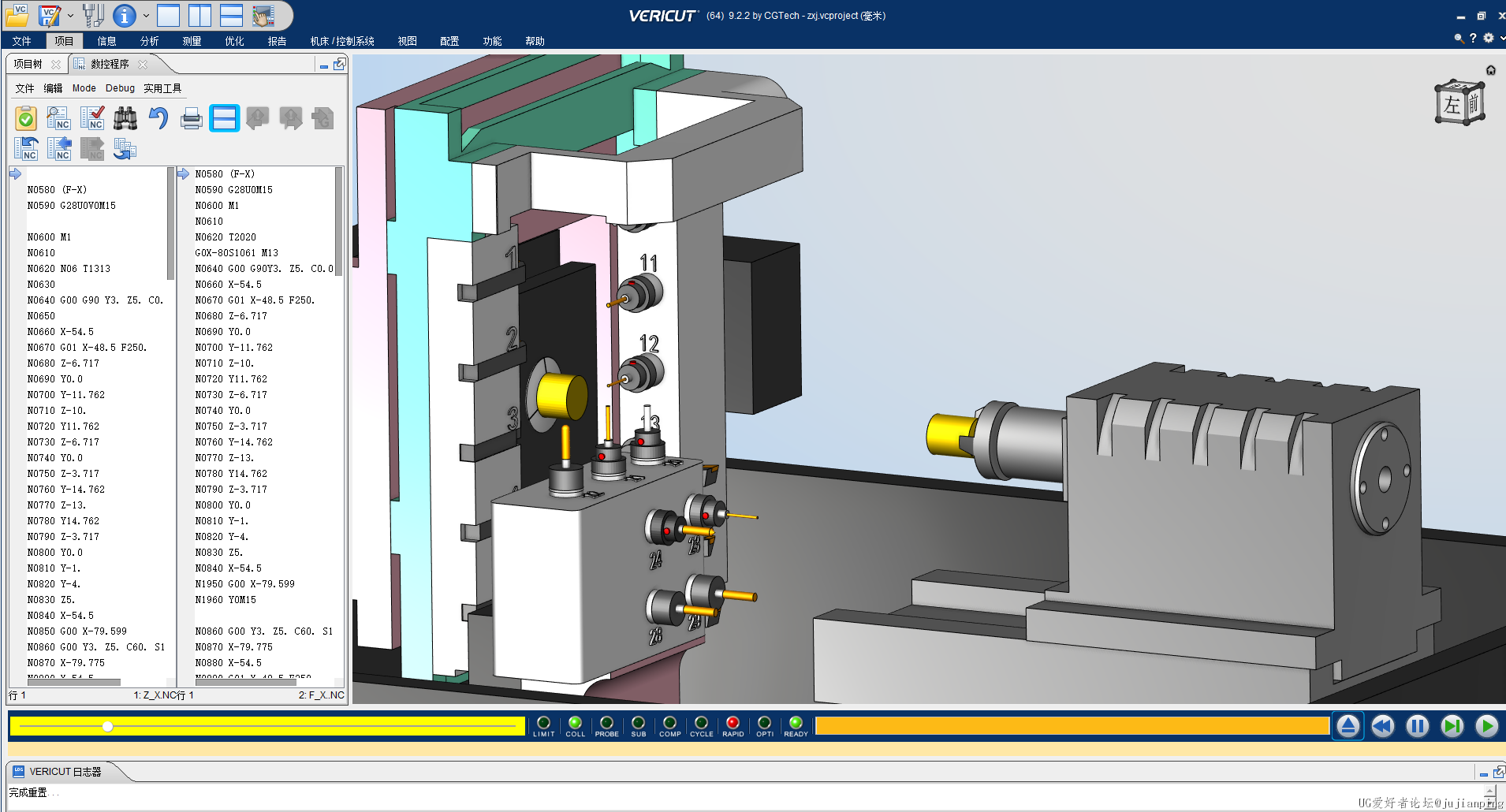Click the NC blue left-arrow icon
The height and width of the screenshot is (812, 1506).
pyautogui.click(x=59, y=148)
